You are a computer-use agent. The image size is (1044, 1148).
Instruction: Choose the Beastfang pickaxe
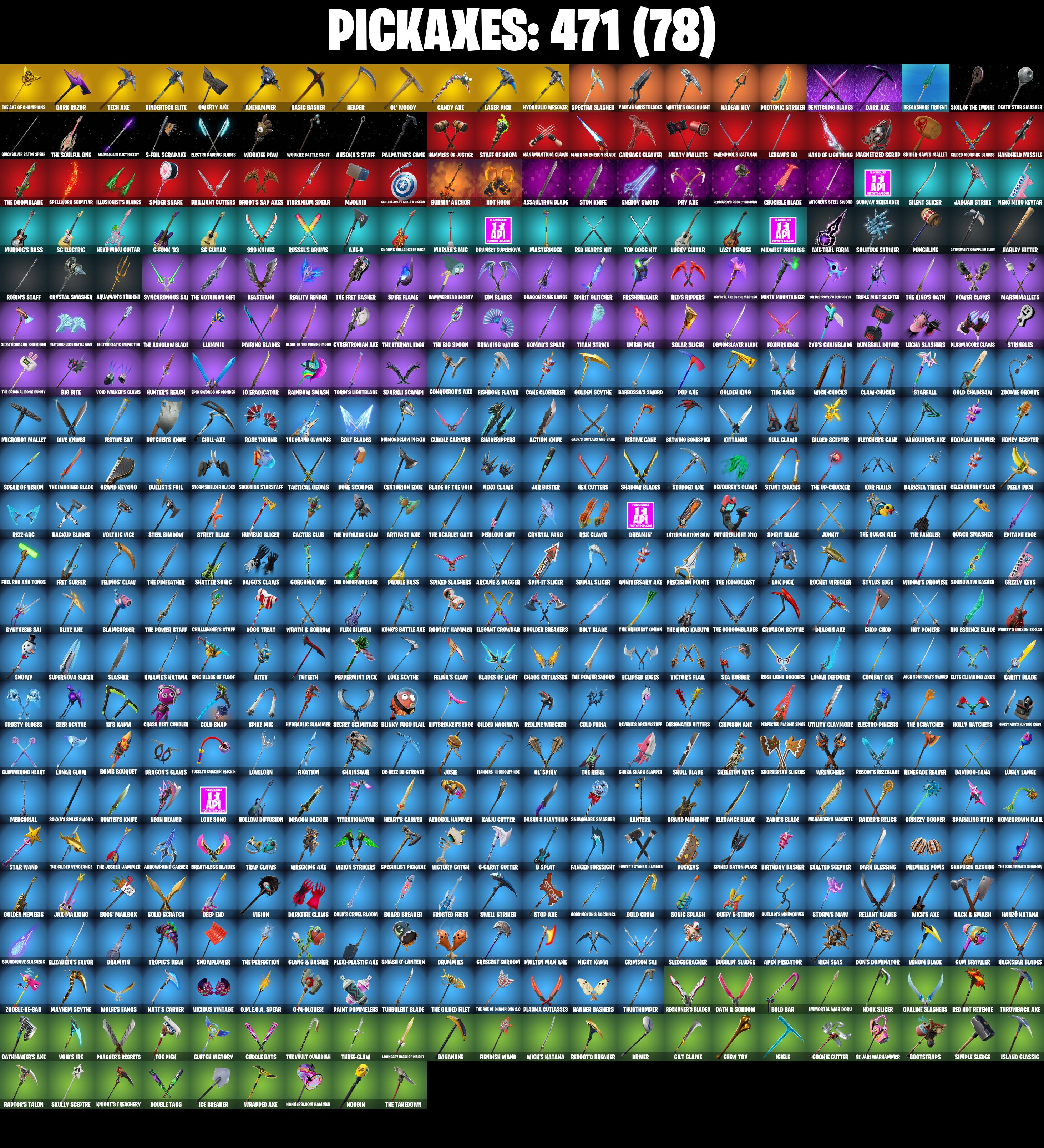(x=261, y=278)
